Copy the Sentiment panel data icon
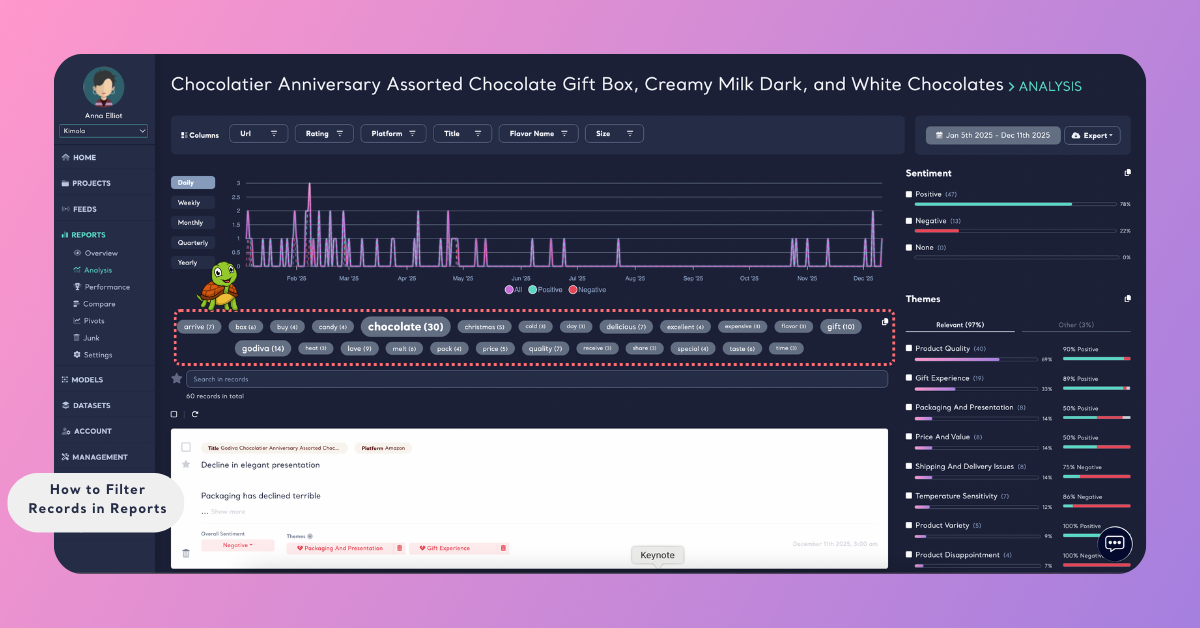This screenshot has width=1200, height=628. coord(1128,173)
